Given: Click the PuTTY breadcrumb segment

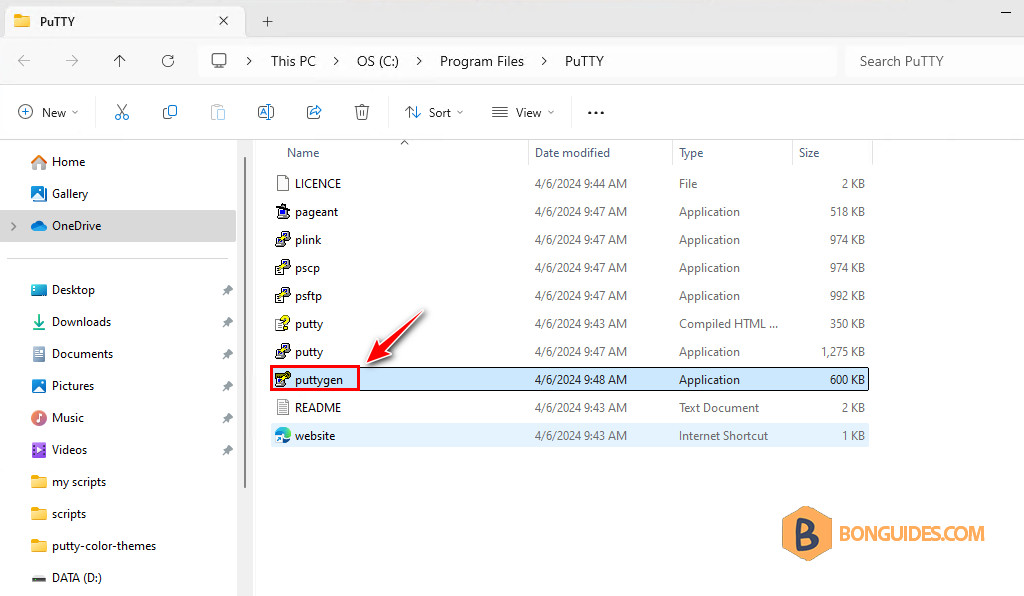Looking at the screenshot, I should (x=584, y=61).
